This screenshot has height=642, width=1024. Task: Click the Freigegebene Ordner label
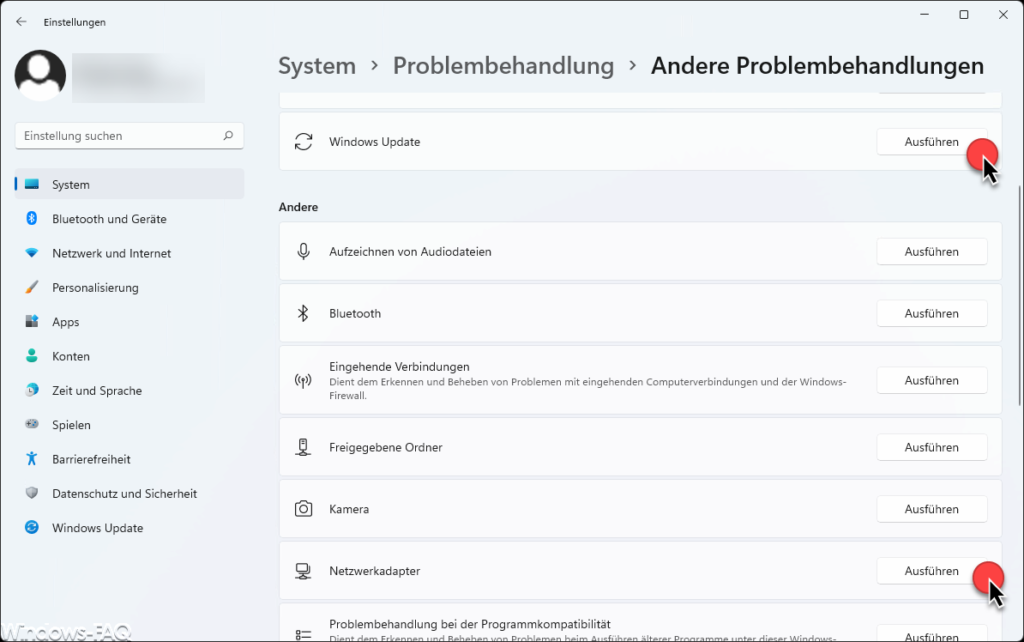(385, 447)
